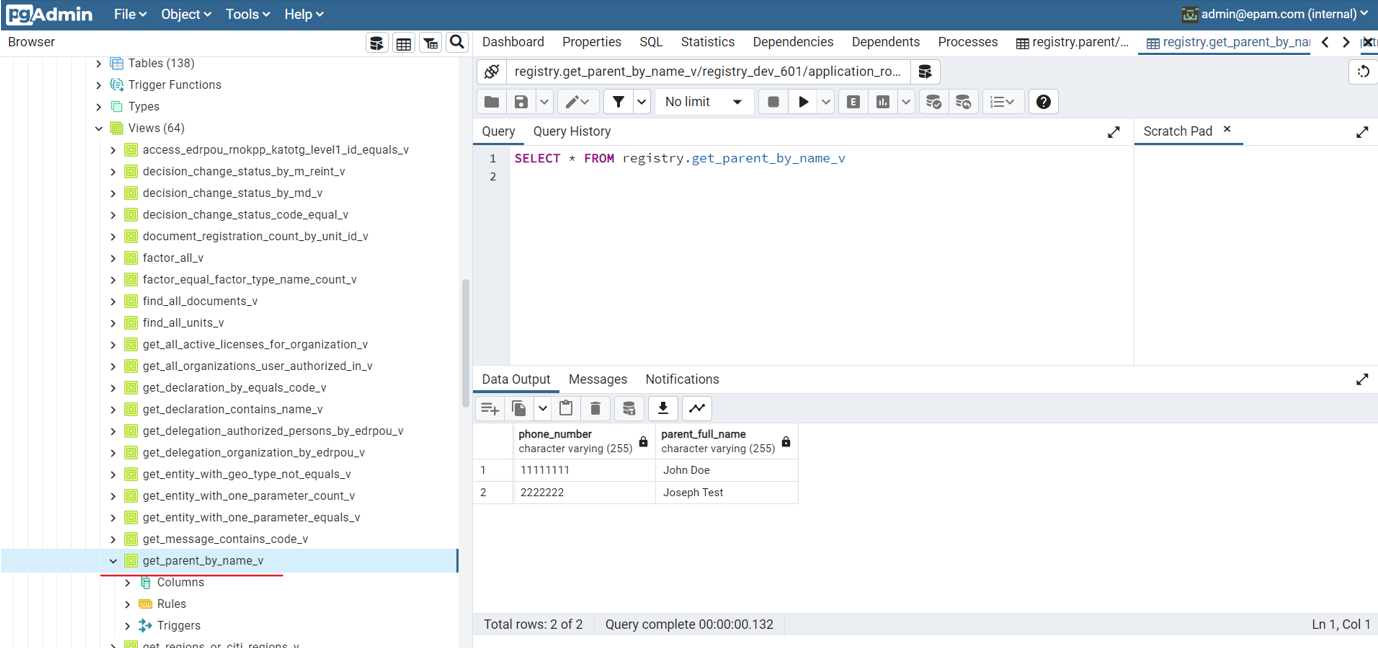This screenshot has height=648, width=1378.
Task: Click the Filtered Rows icon in Browser header
Action: (431, 43)
